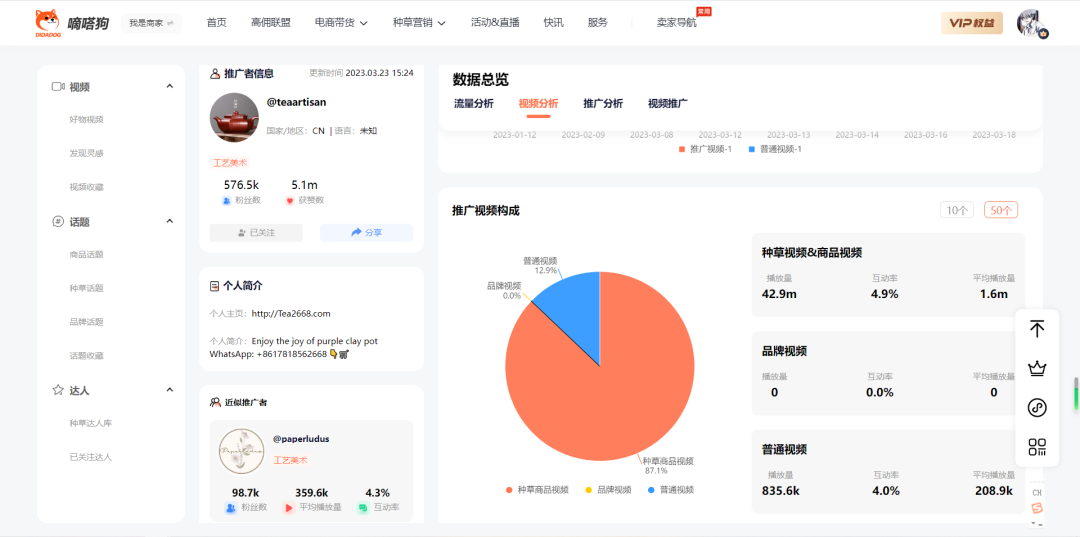1080x537 pixels.
Task: Select the 10个 count option
Action: [957, 211]
